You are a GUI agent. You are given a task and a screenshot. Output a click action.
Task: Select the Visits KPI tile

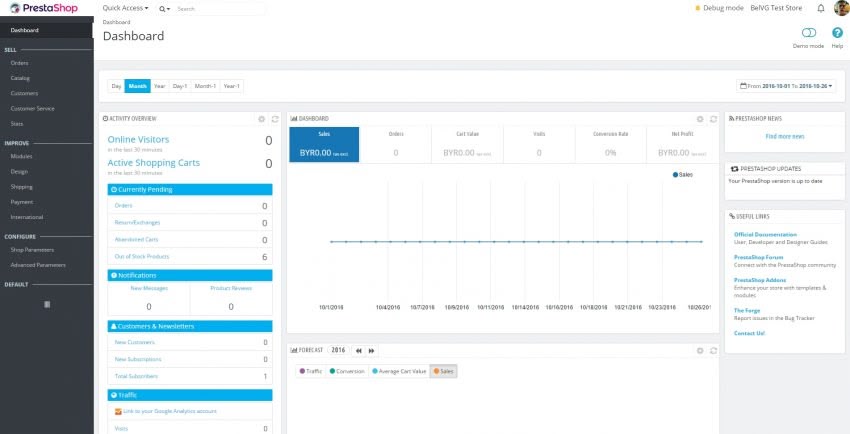tap(539, 145)
